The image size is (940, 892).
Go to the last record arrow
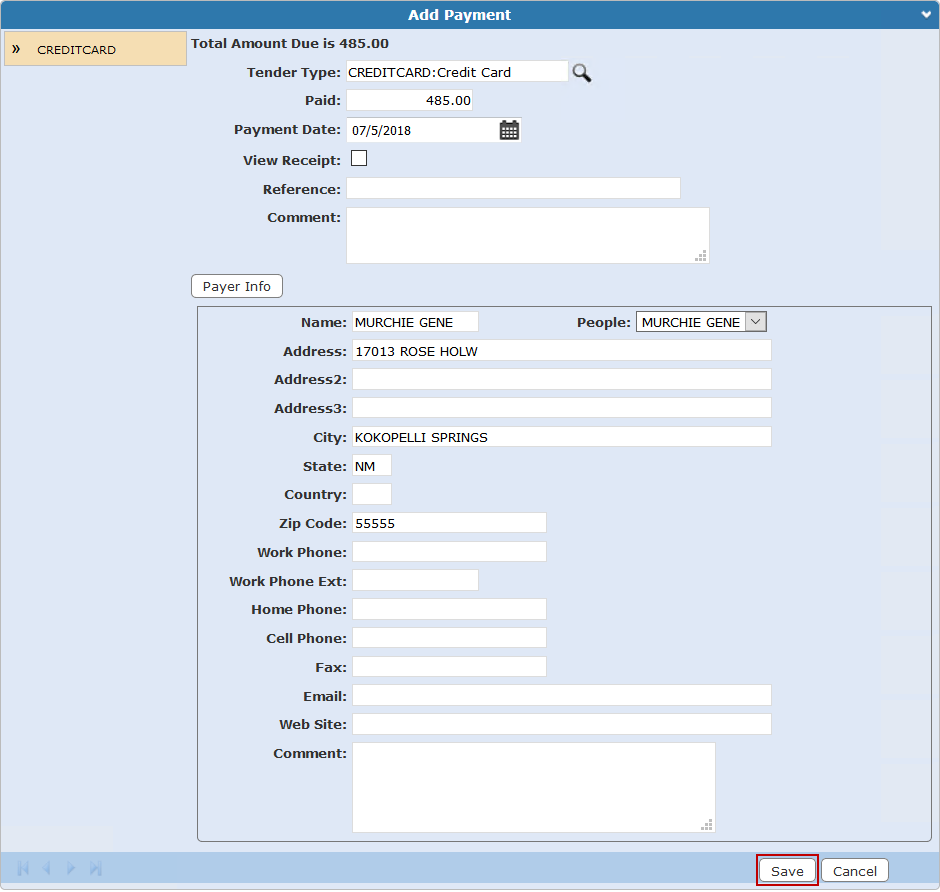point(96,868)
